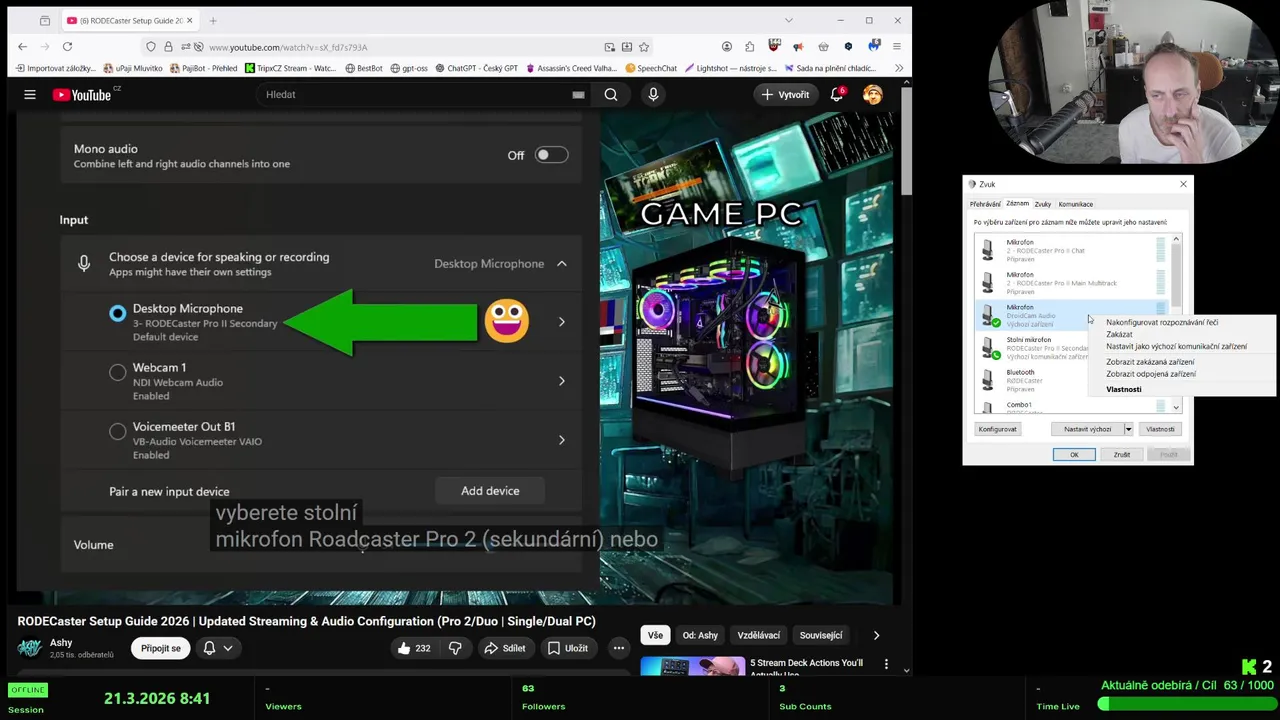Viewport: 1280px width, 720px height.
Task: Open the YouTube hamburger guide menu
Action: click(x=30, y=95)
